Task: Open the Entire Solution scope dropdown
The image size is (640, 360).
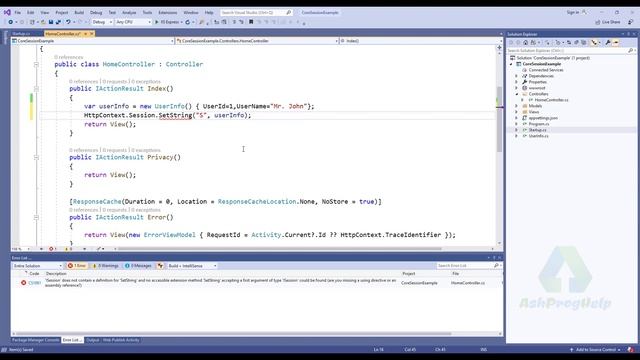Action: (37, 266)
